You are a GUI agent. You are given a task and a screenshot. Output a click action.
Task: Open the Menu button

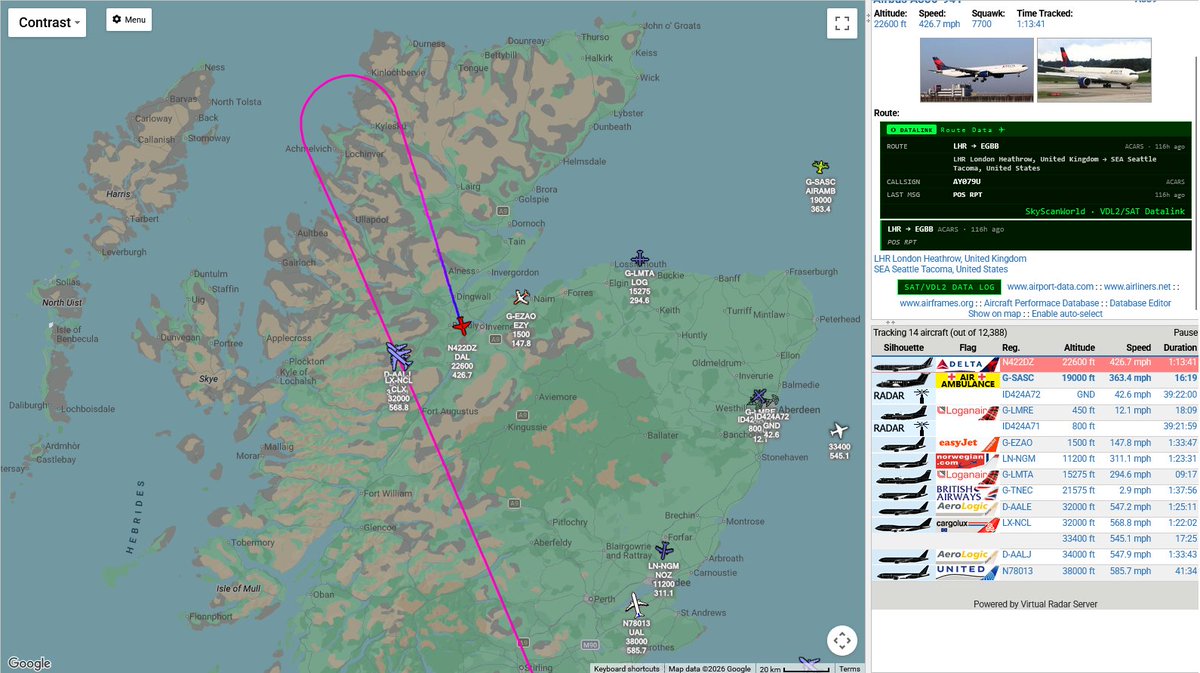(129, 19)
